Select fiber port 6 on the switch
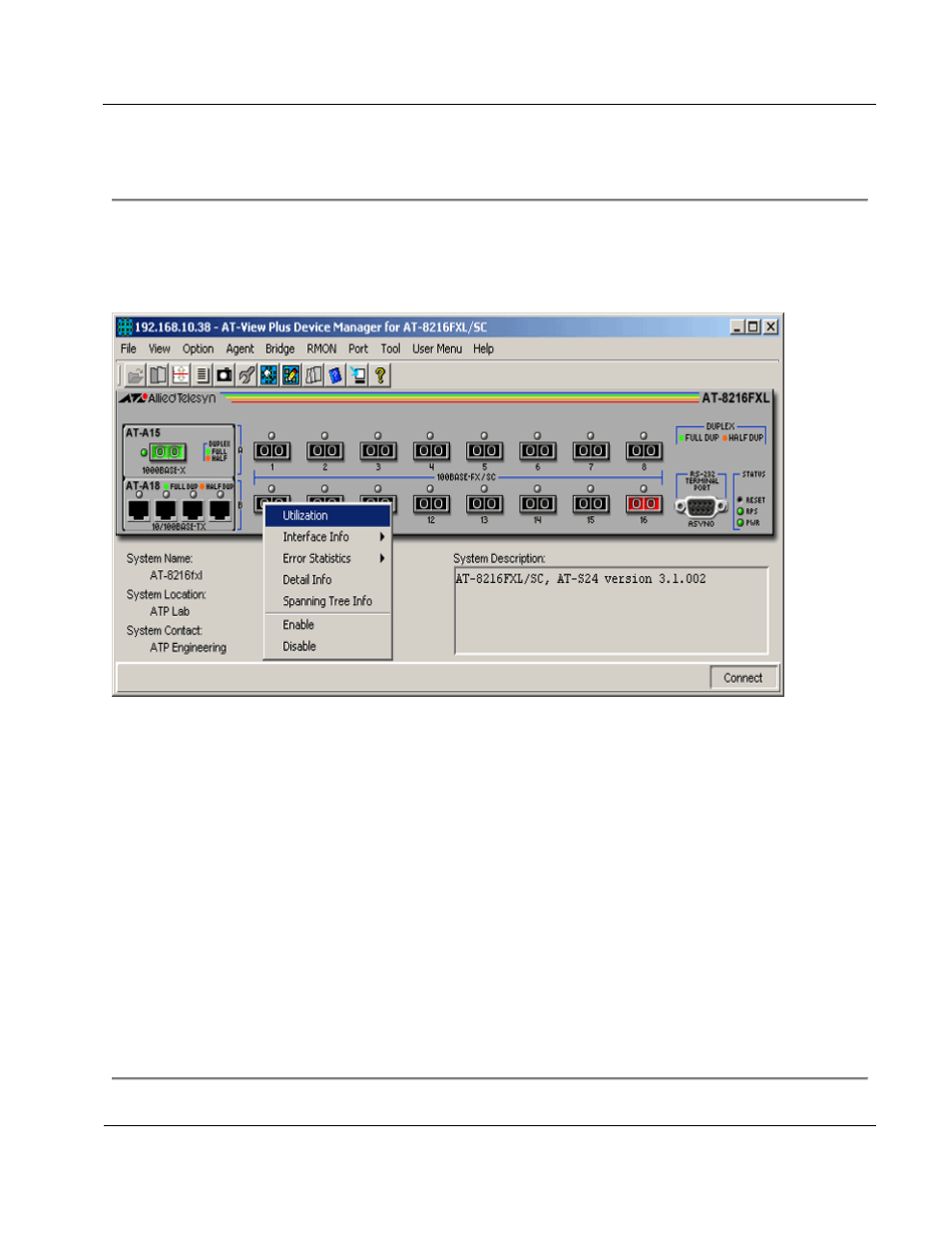Screen dimensions: 952x1233 (x=537, y=451)
